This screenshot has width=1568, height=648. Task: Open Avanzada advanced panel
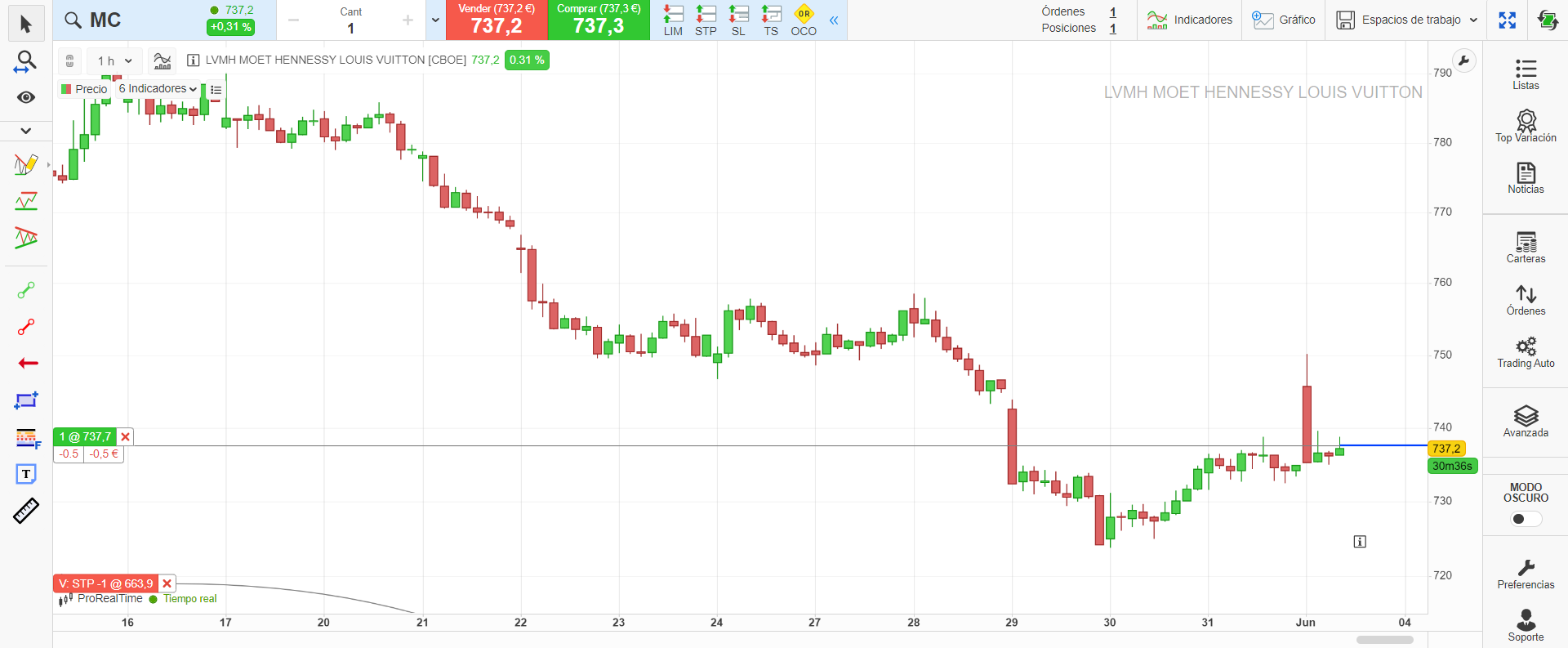click(1526, 422)
